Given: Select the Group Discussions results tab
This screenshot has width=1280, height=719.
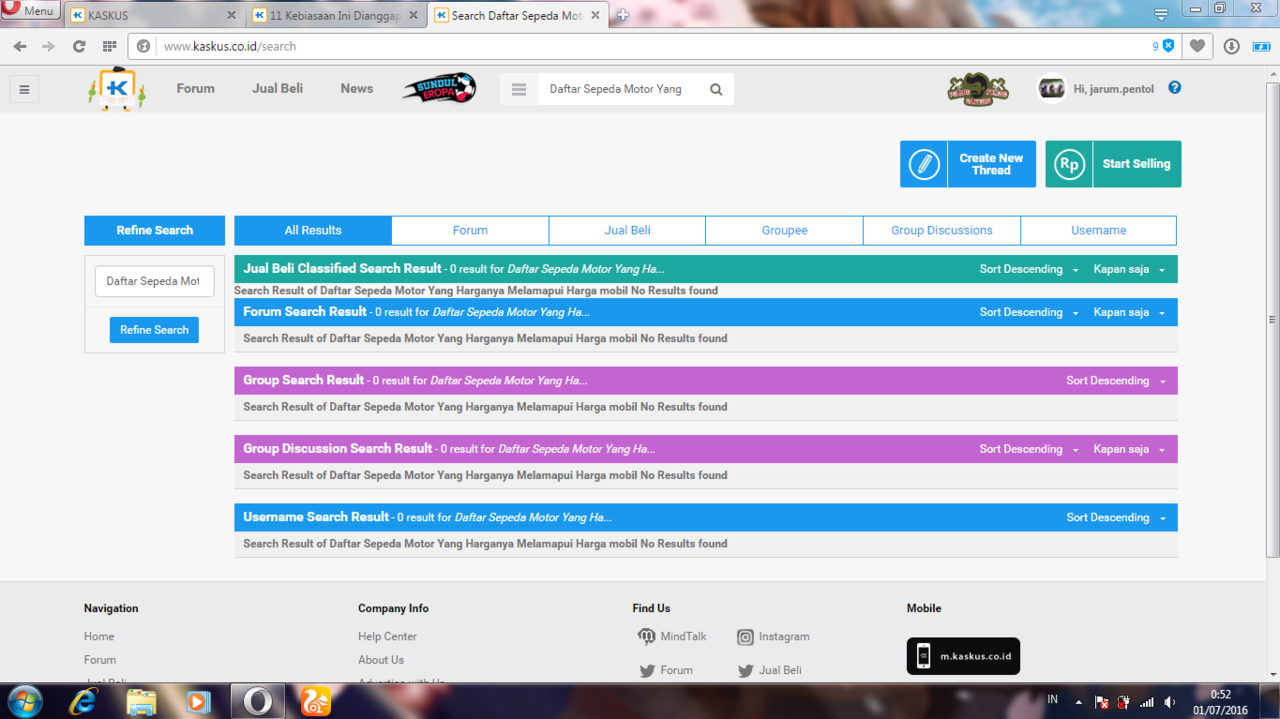Looking at the screenshot, I should [x=942, y=230].
